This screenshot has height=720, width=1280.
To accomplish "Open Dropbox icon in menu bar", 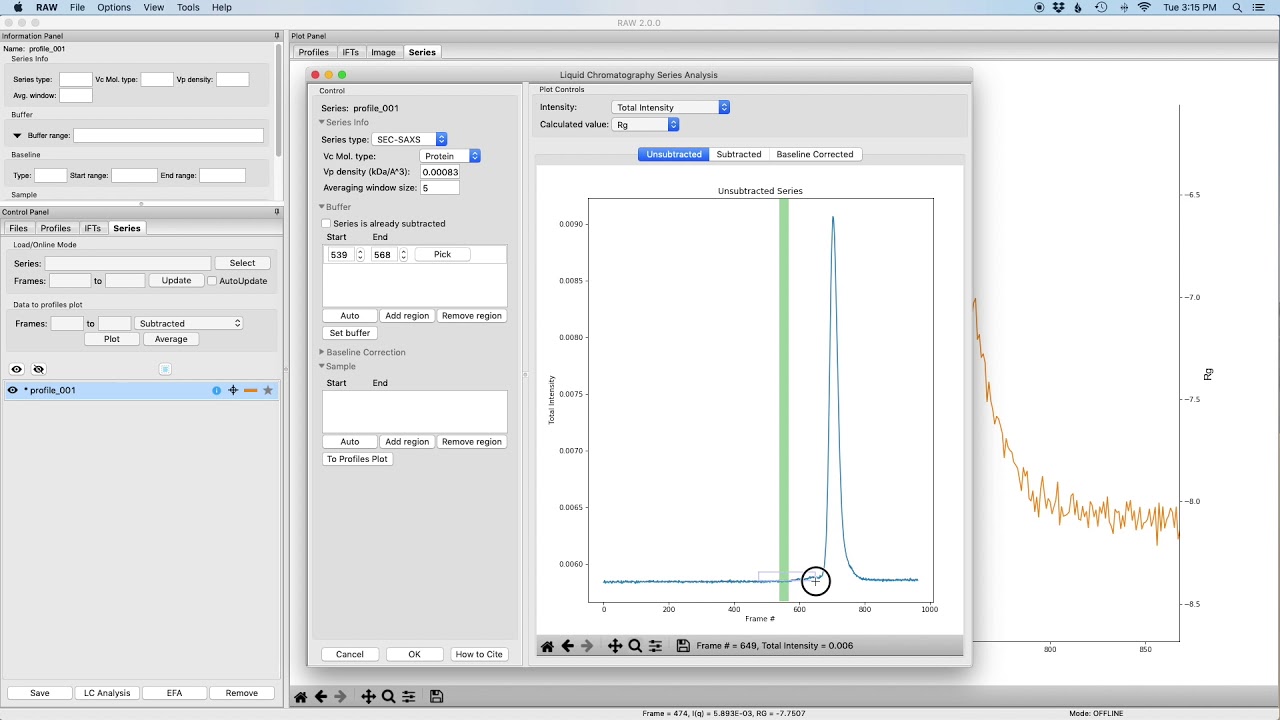I will [x=1058, y=7].
